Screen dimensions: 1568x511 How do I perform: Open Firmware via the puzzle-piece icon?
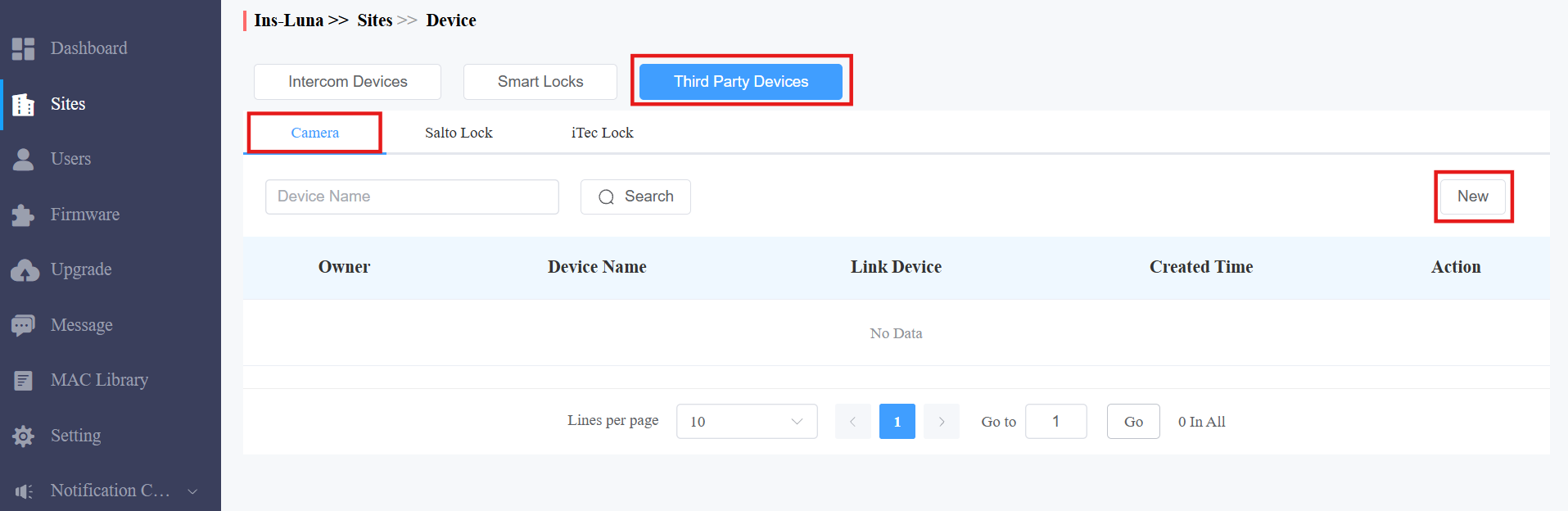coord(23,215)
